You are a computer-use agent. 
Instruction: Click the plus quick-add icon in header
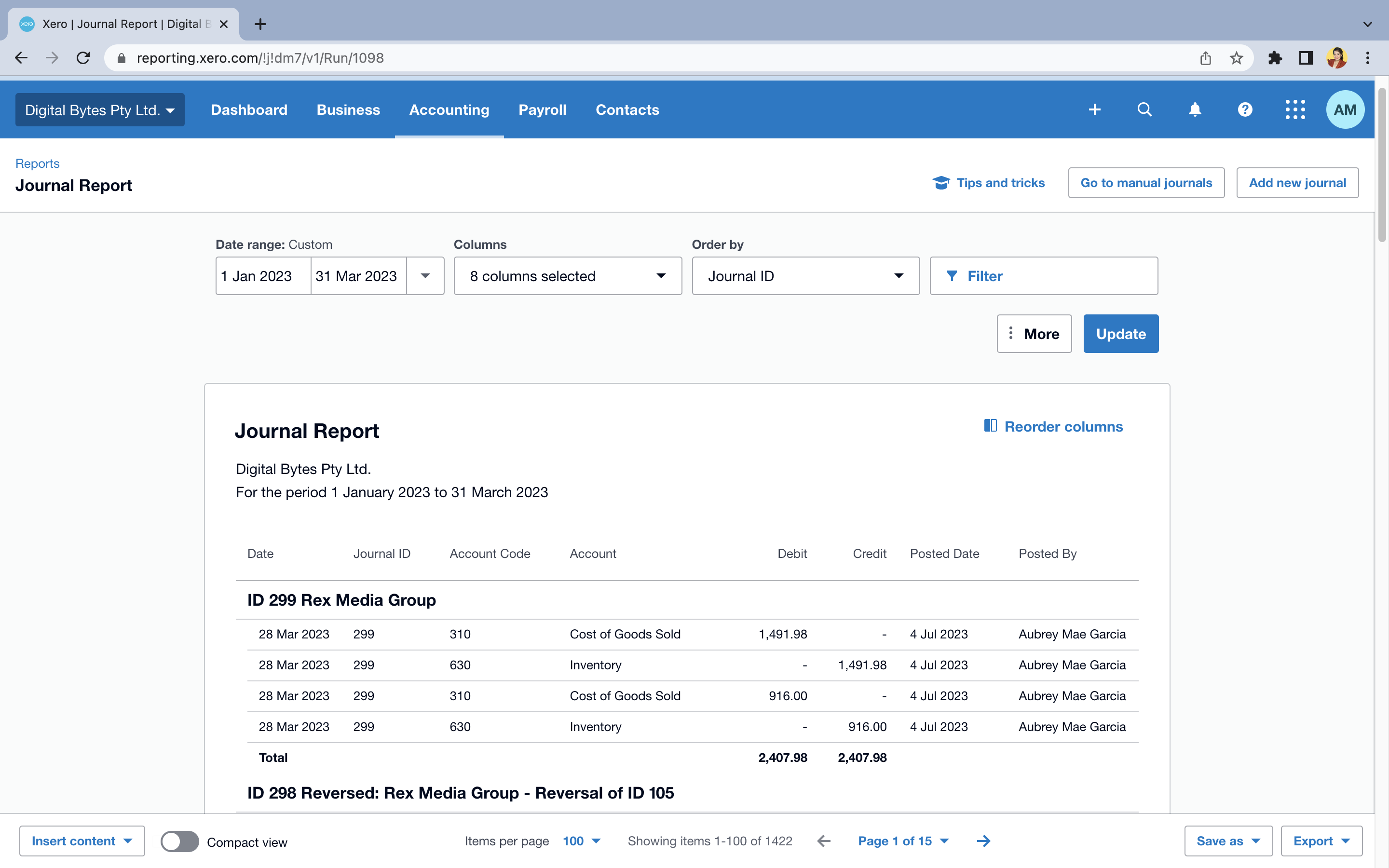click(x=1094, y=109)
